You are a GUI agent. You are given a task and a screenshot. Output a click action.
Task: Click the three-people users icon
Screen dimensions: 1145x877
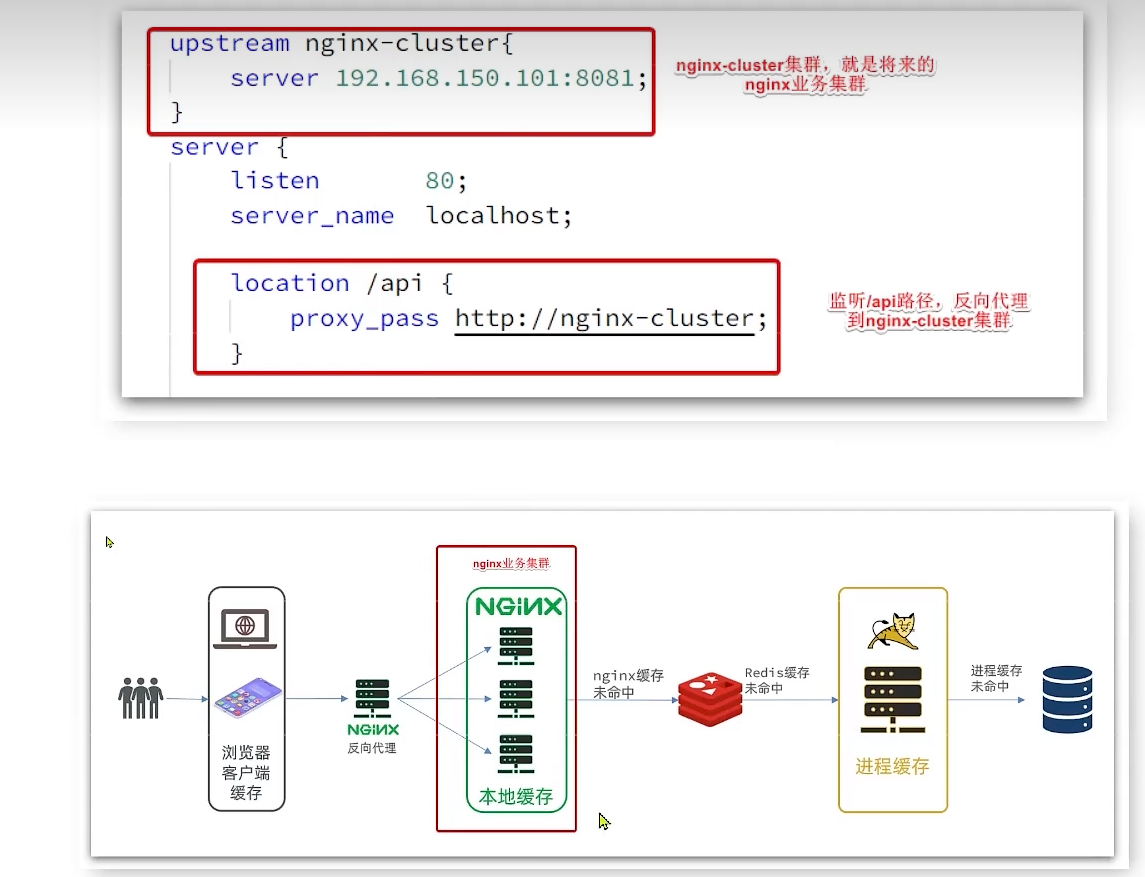pyautogui.click(x=140, y=698)
